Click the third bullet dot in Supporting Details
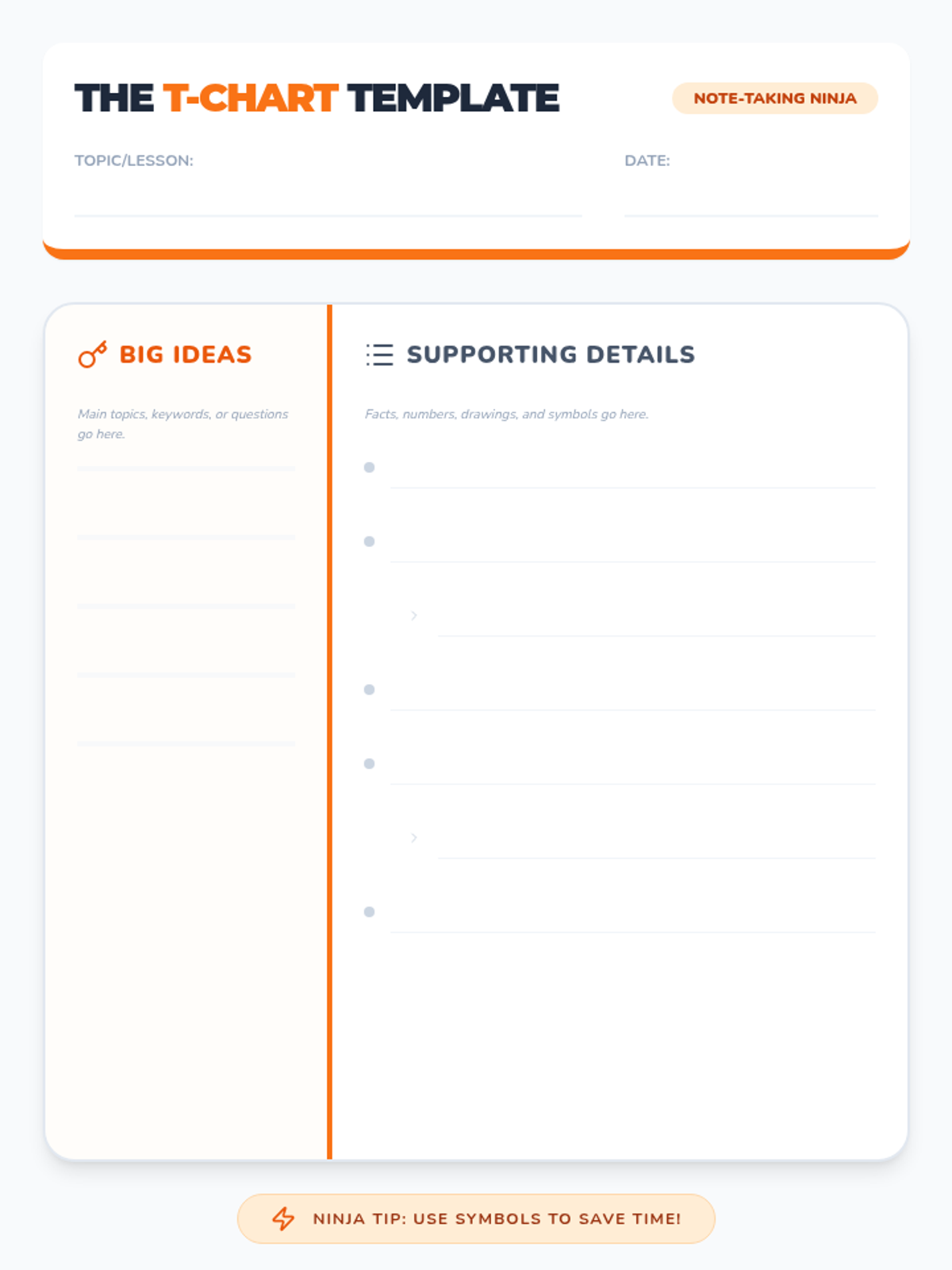 tap(369, 690)
